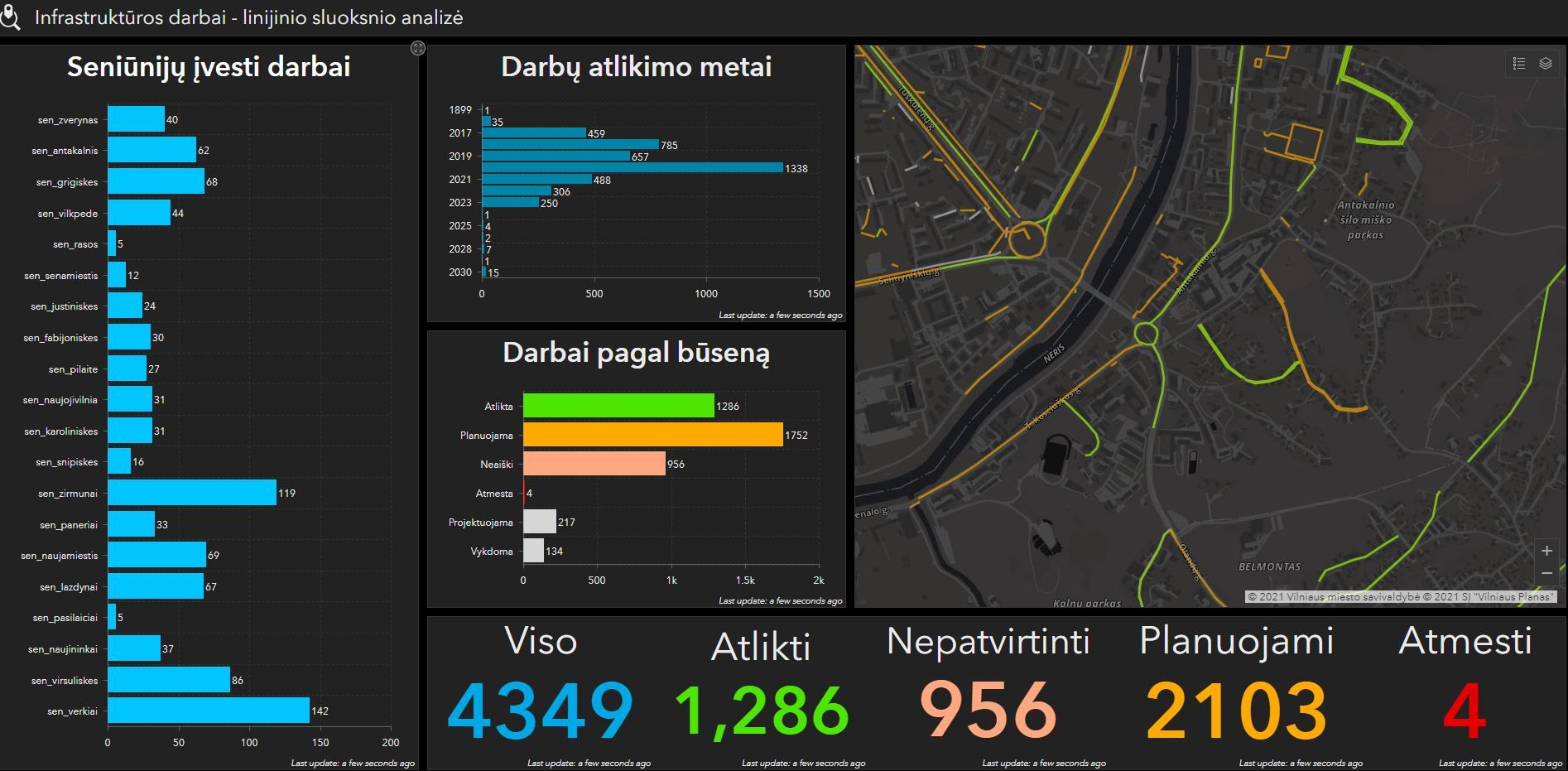Select the sen_zirmunai bar showing 119
This screenshot has height=771, width=1568.
(x=191, y=493)
